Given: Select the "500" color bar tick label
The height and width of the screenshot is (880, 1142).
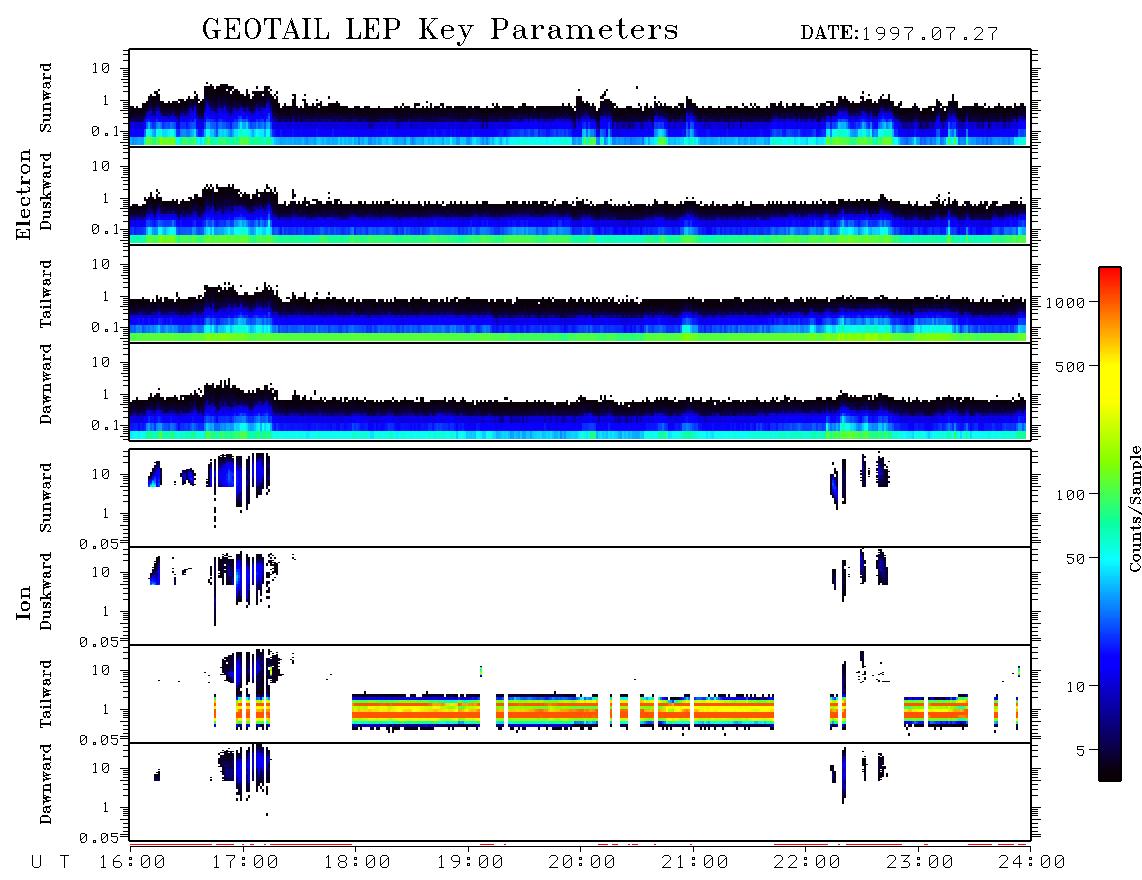Looking at the screenshot, I should [x=1070, y=366].
